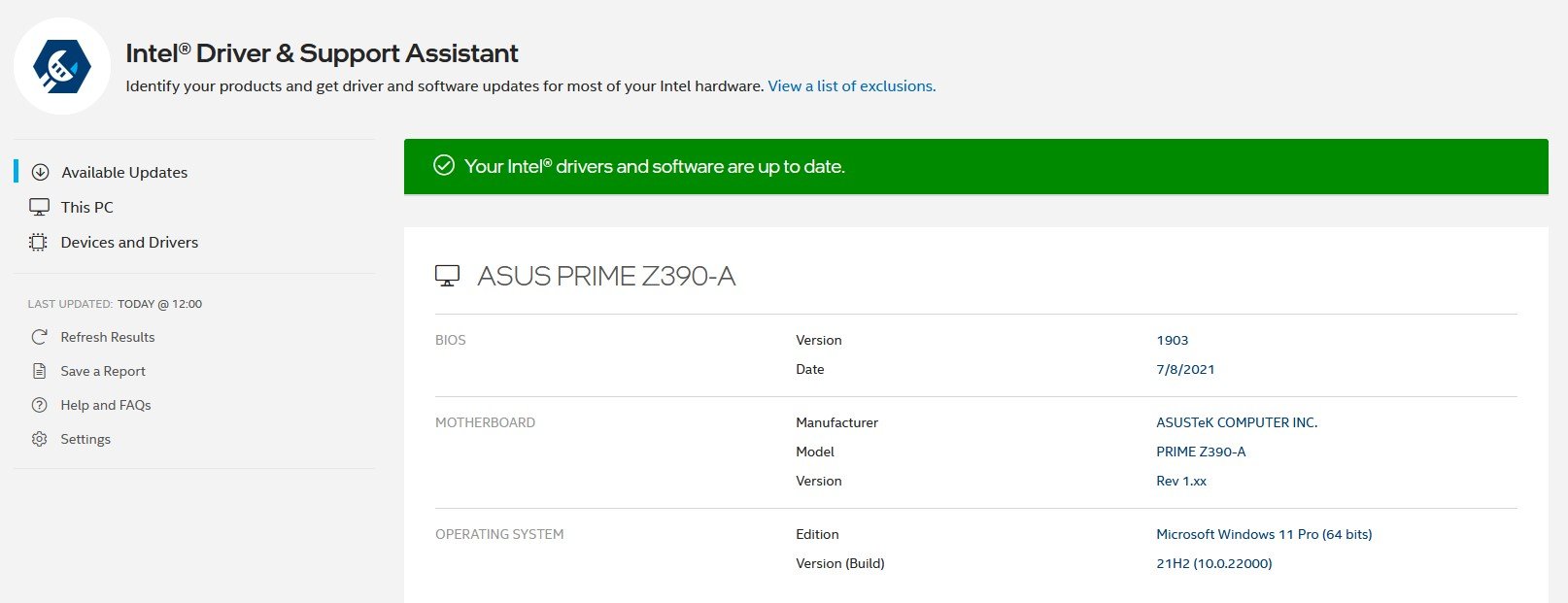Click the Help and FAQs question mark icon
Viewport: 1568px width, 603px height.
(39, 405)
